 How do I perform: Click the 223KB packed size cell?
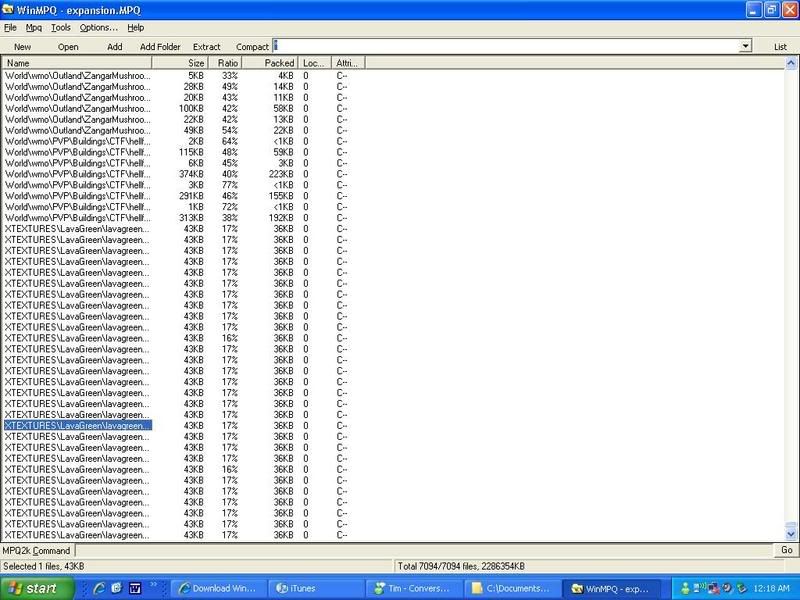point(281,174)
